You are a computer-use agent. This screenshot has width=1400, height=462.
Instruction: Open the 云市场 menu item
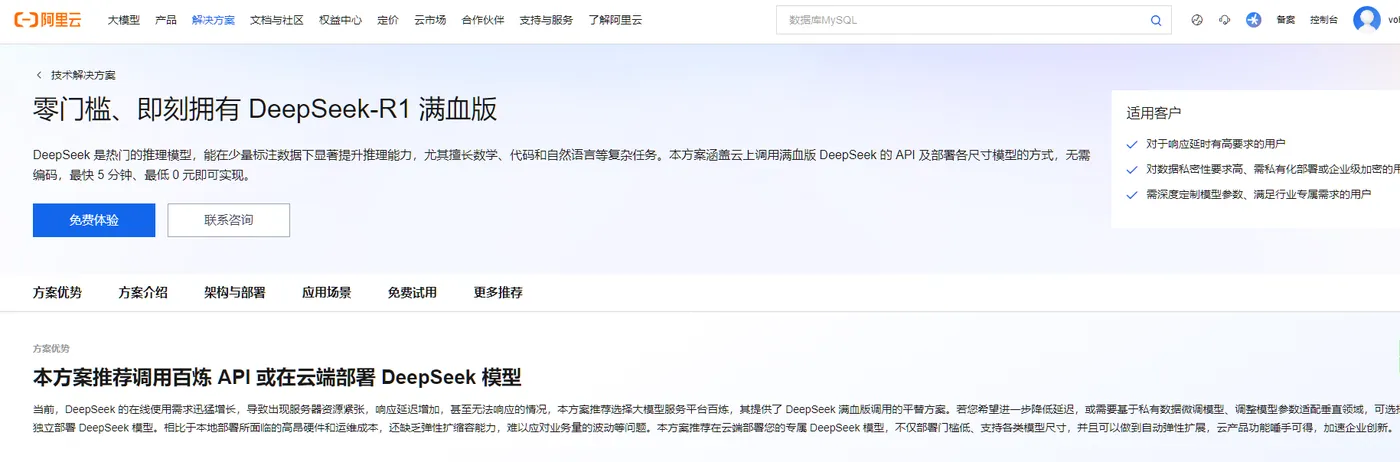coord(430,20)
